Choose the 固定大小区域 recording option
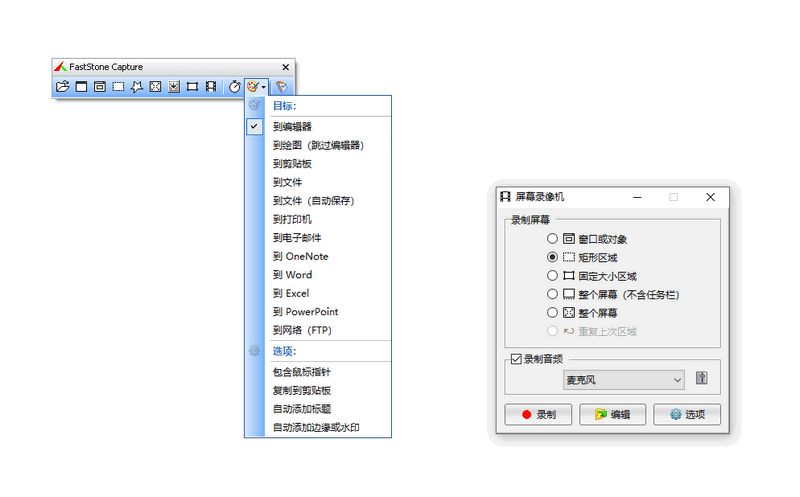This screenshot has width=800, height=497. click(553, 276)
